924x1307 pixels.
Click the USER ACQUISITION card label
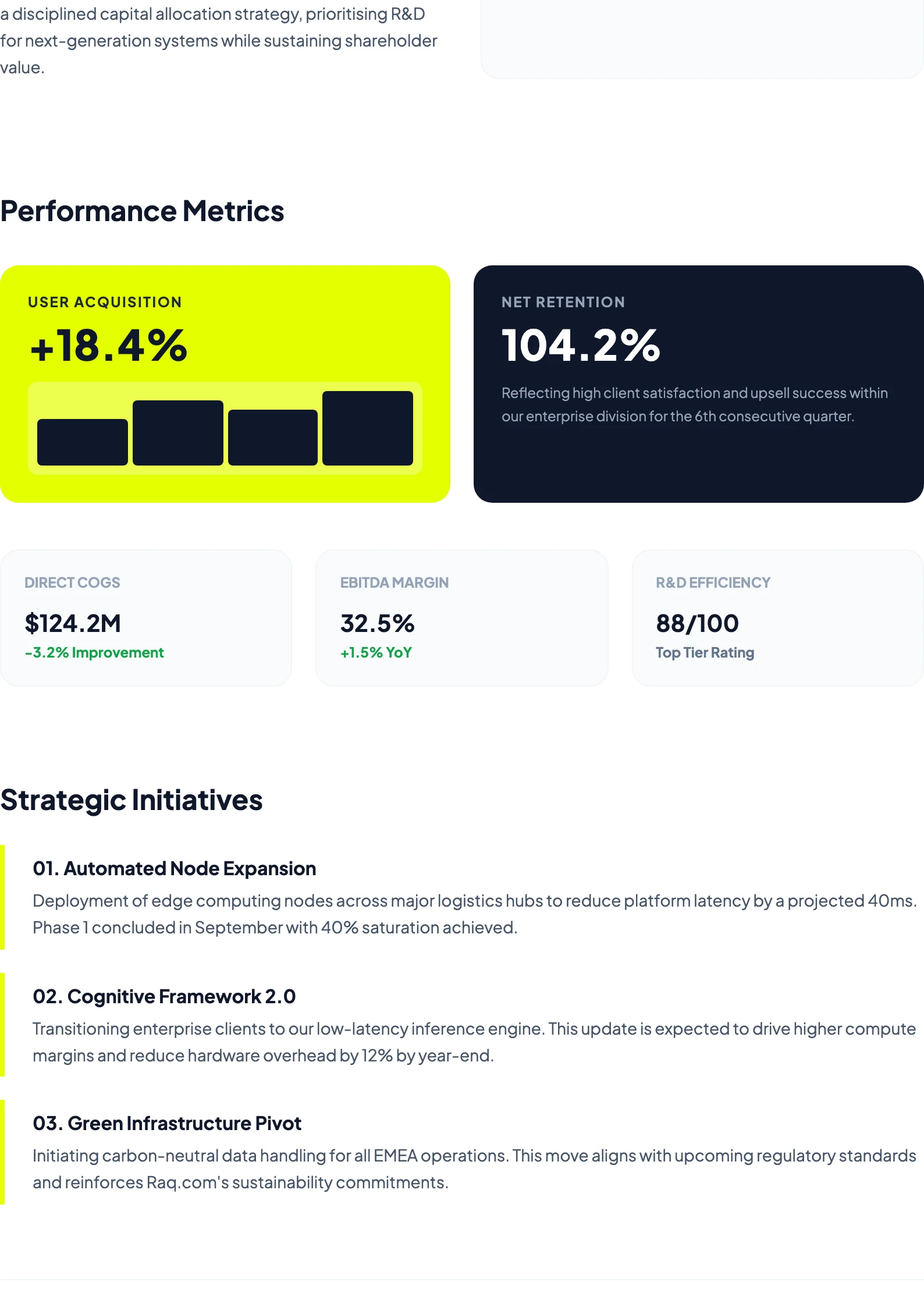[105, 302]
